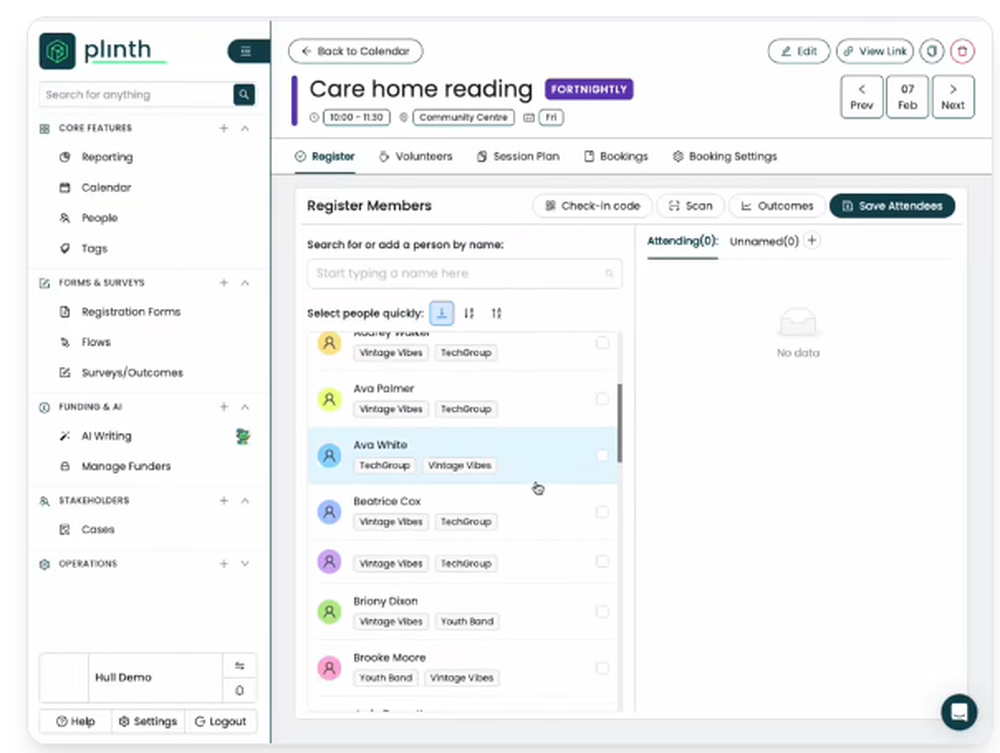The width and height of the screenshot is (1000, 753).
Task: Open Manage Funders in the sidebar
Action: 126,467
